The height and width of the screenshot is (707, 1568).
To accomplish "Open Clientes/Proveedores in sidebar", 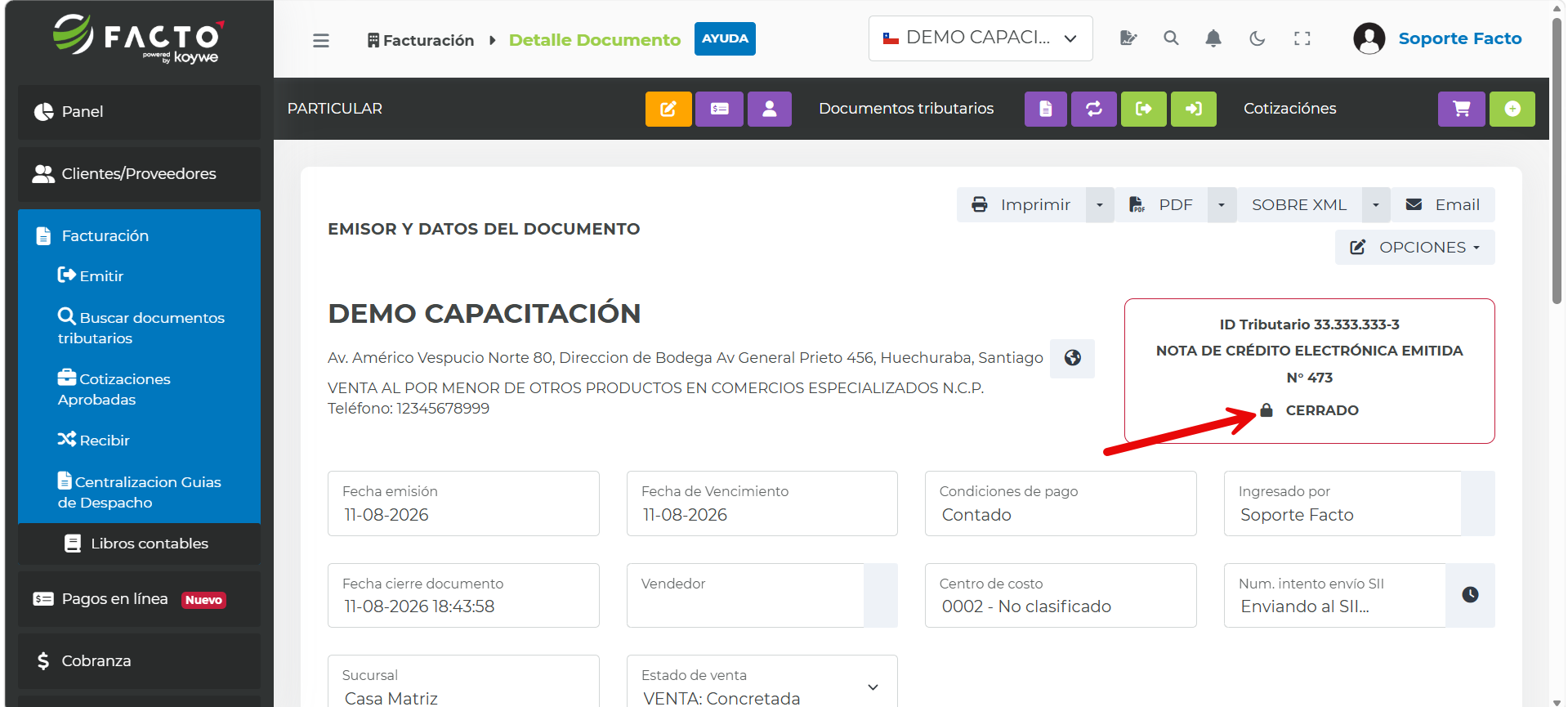I will 139,174.
